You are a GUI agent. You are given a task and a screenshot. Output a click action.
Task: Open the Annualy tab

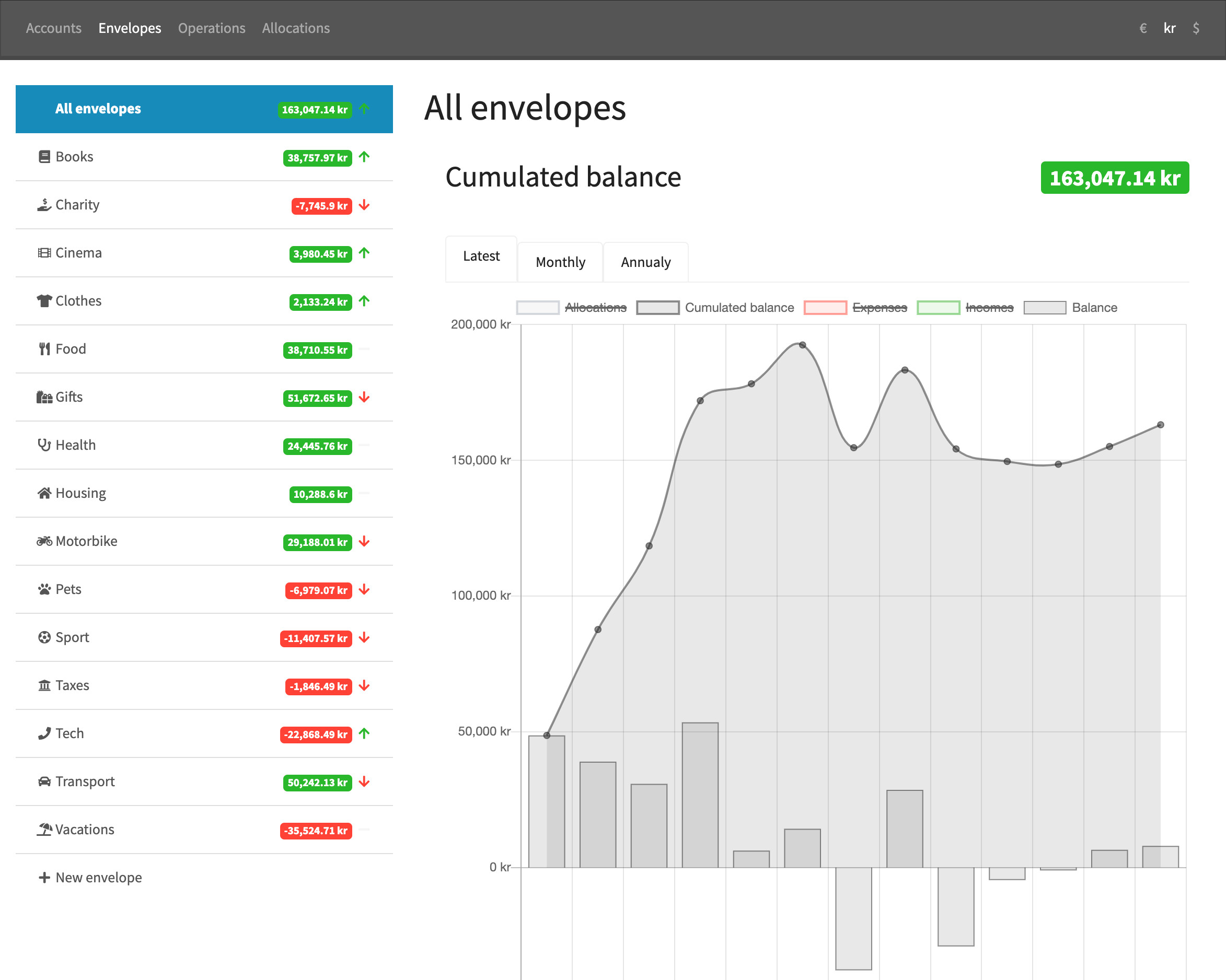pos(645,262)
